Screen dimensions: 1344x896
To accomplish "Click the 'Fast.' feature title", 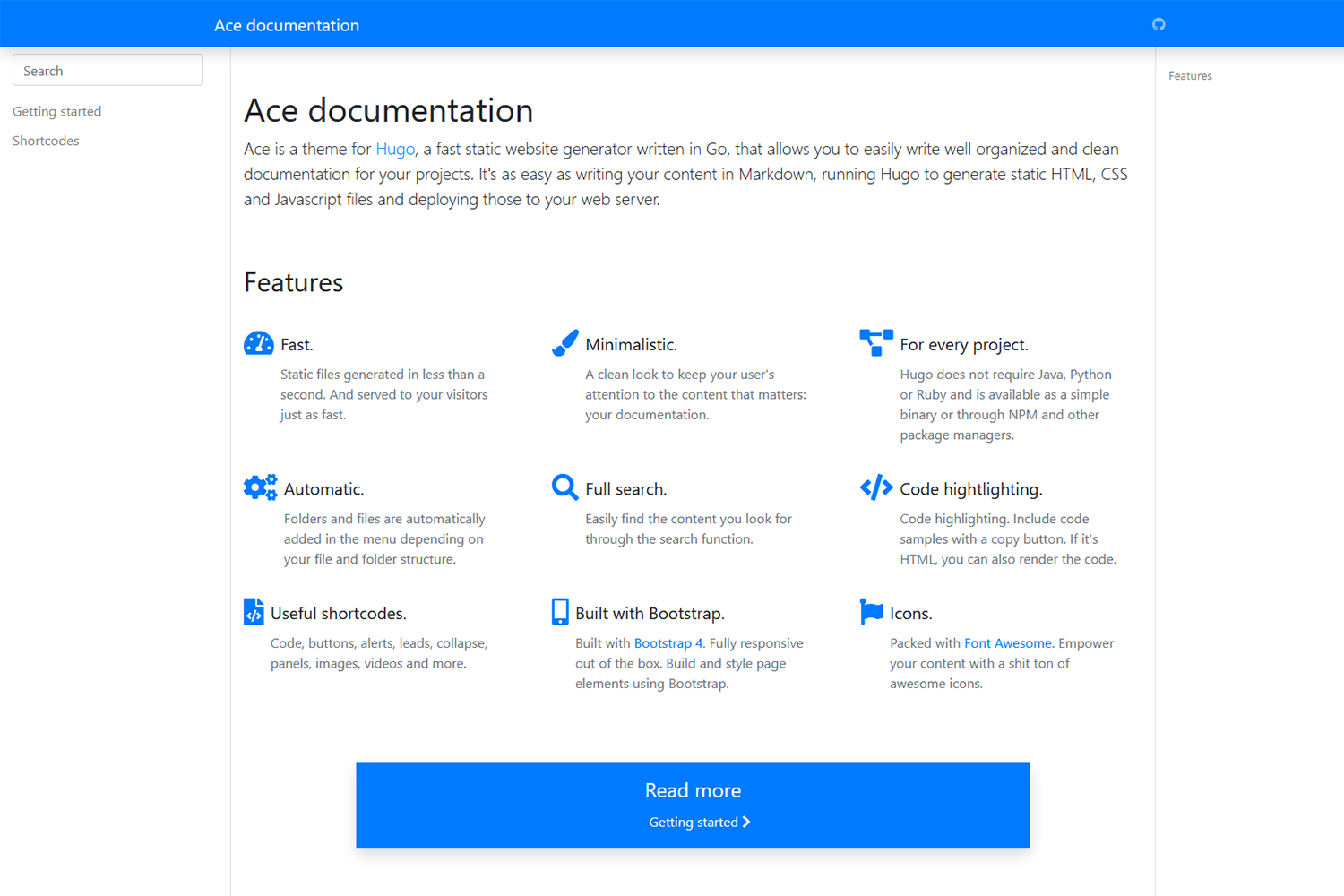I will [297, 345].
